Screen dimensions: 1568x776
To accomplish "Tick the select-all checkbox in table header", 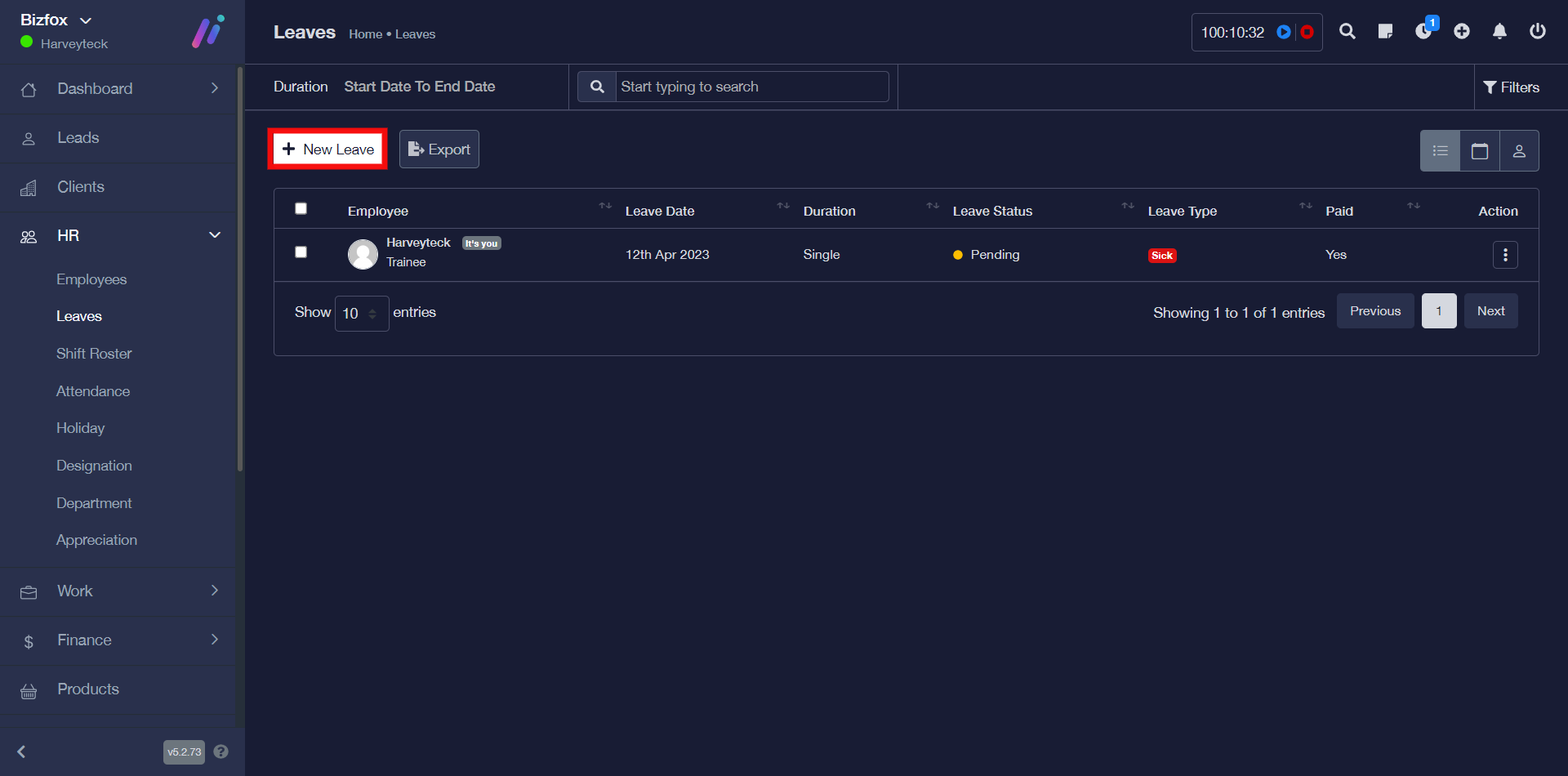I will coord(301,209).
